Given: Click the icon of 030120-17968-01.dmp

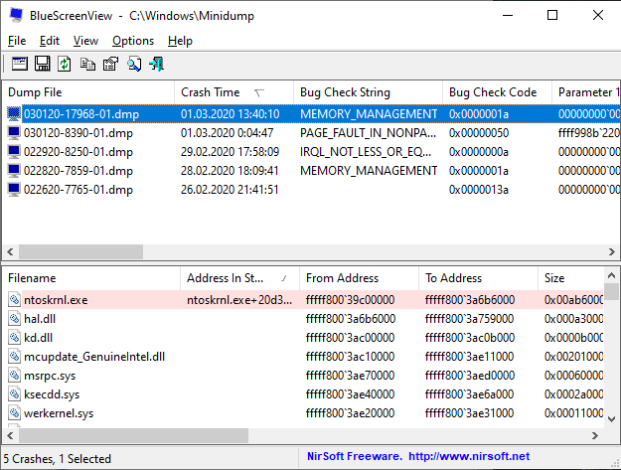Looking at the screenshot, I should pos(14,114).
